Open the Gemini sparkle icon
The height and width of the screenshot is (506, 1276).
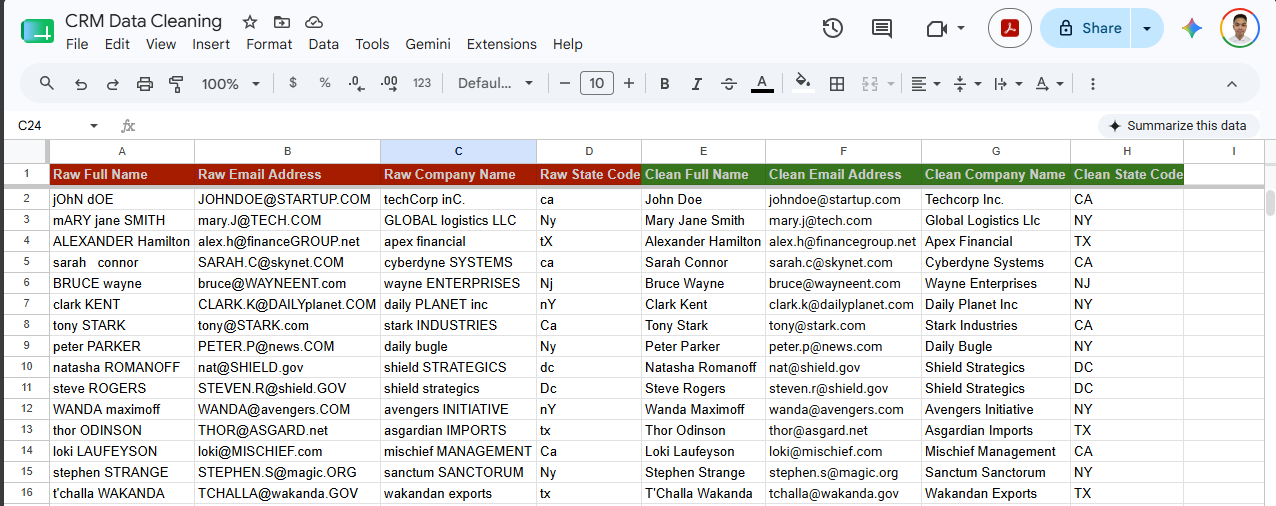pyautogui.click(x=1191, y=28)
